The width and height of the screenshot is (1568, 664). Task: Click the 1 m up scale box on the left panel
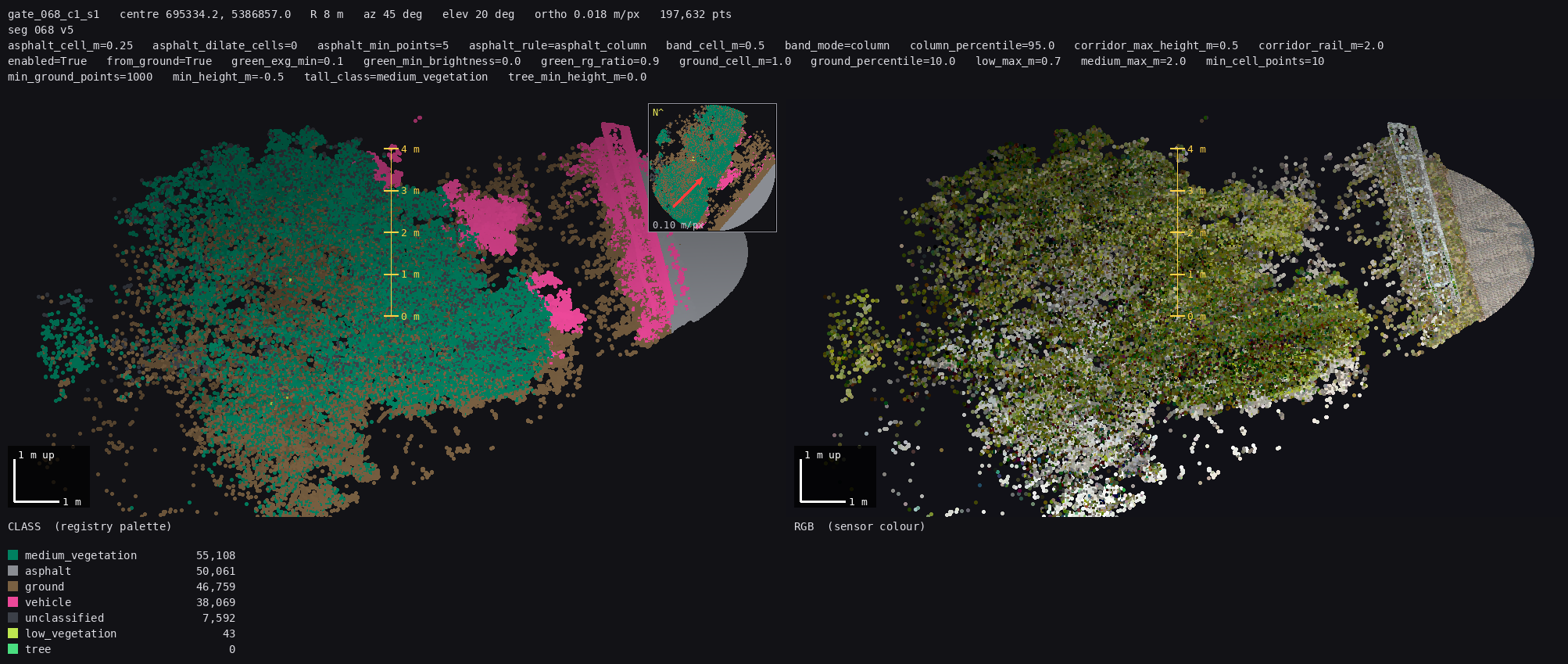(x=48, y=476)
